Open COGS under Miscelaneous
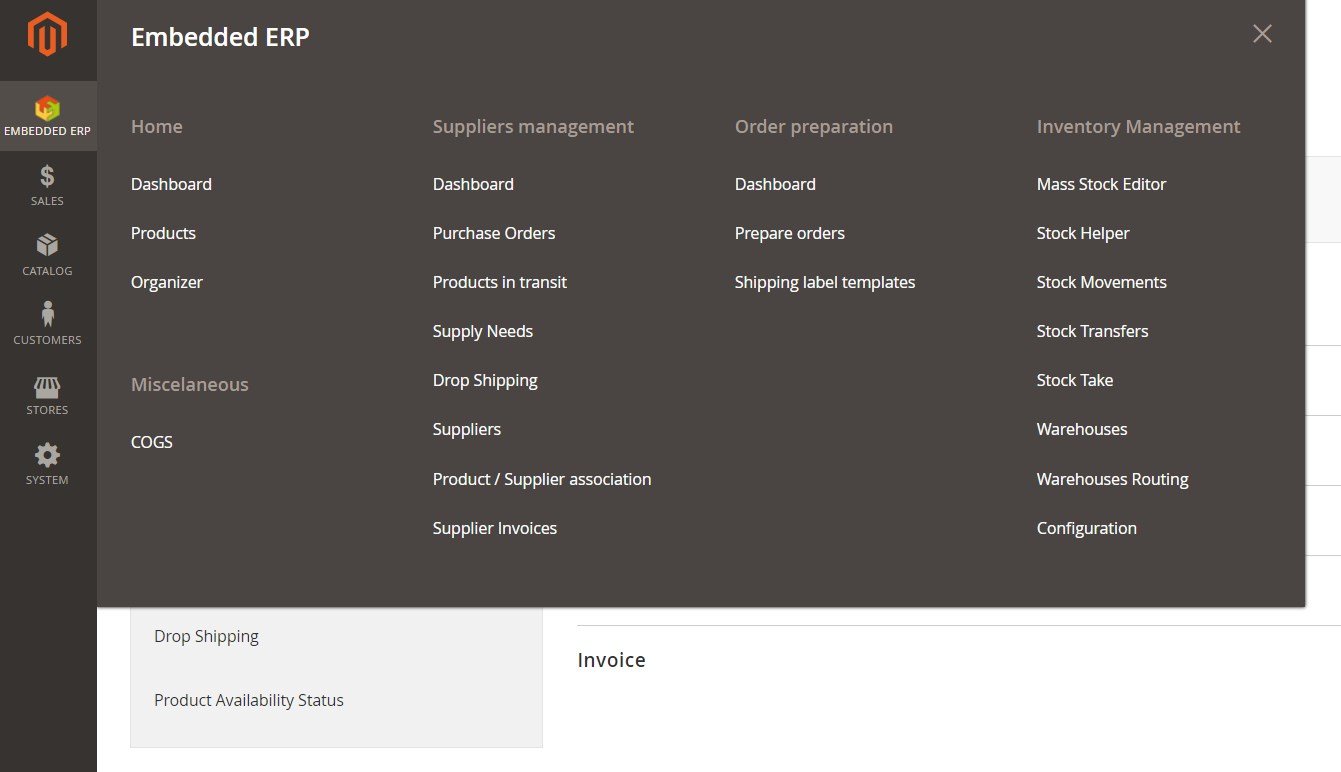Image resolution: width=1341 pixels, height=772 pixels. point(152,442)
